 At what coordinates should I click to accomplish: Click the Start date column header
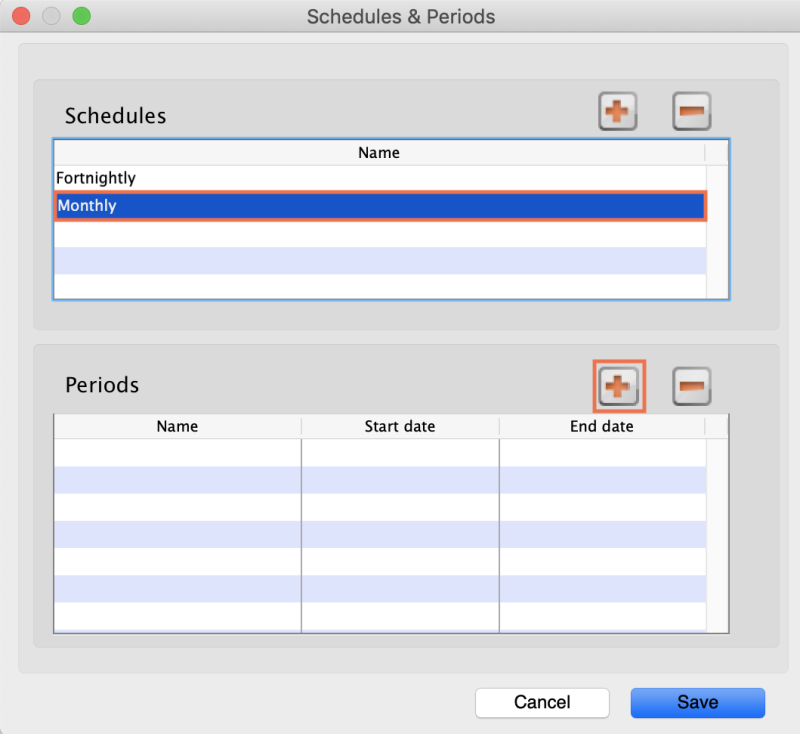399,426
